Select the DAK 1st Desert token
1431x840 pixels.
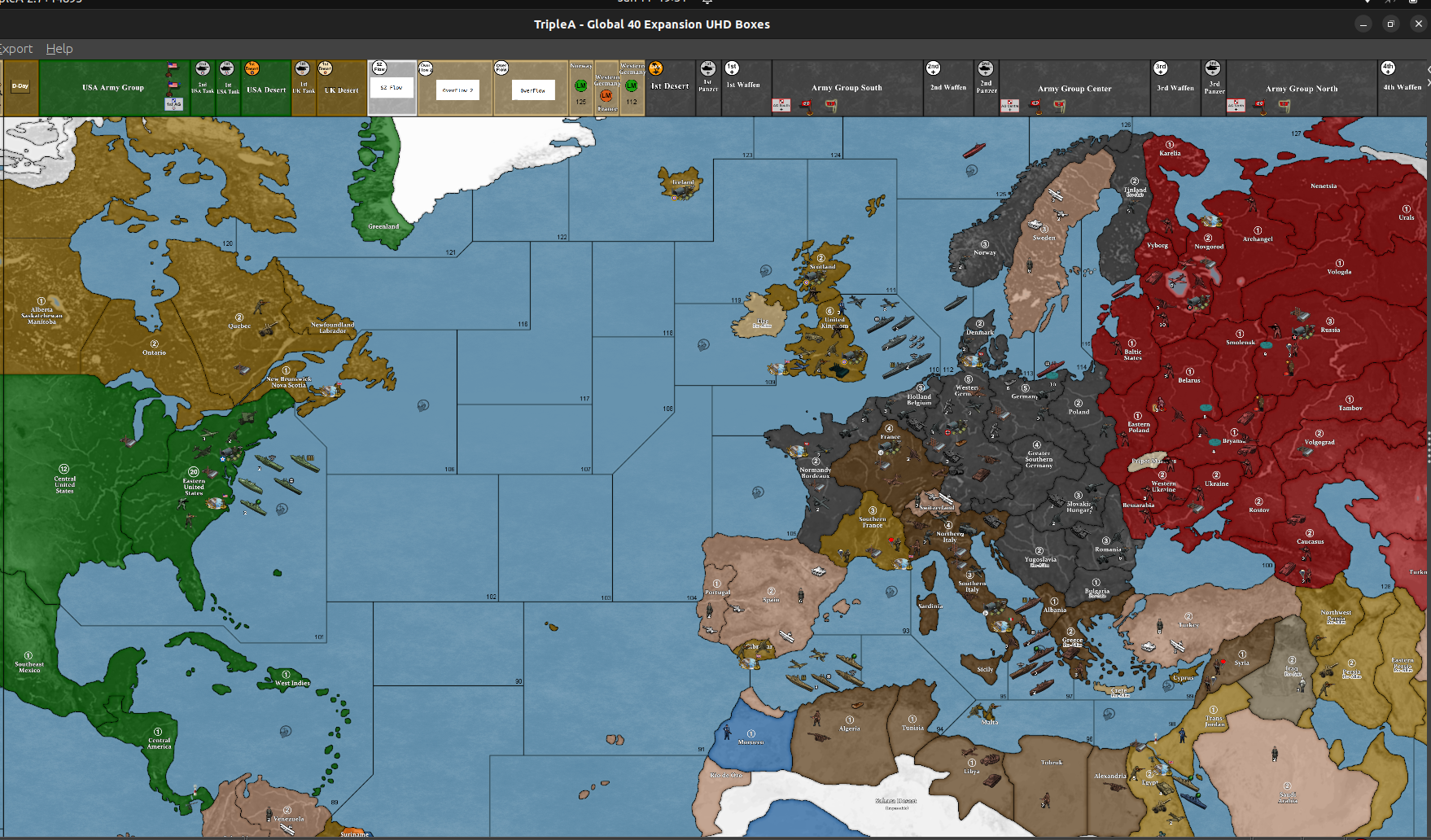pyautogui.click(x=656, y=68)
